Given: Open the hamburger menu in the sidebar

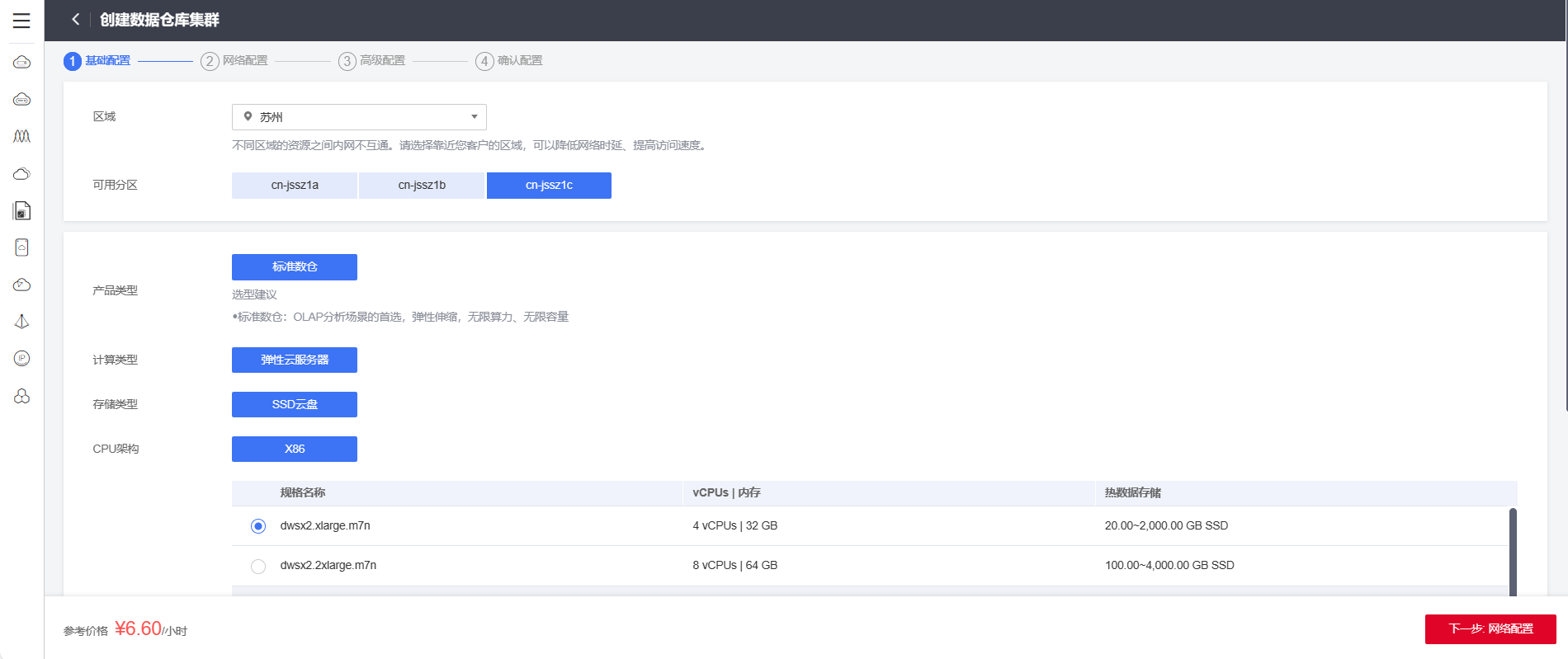Looking at the screenshot, I should (21, 21).
